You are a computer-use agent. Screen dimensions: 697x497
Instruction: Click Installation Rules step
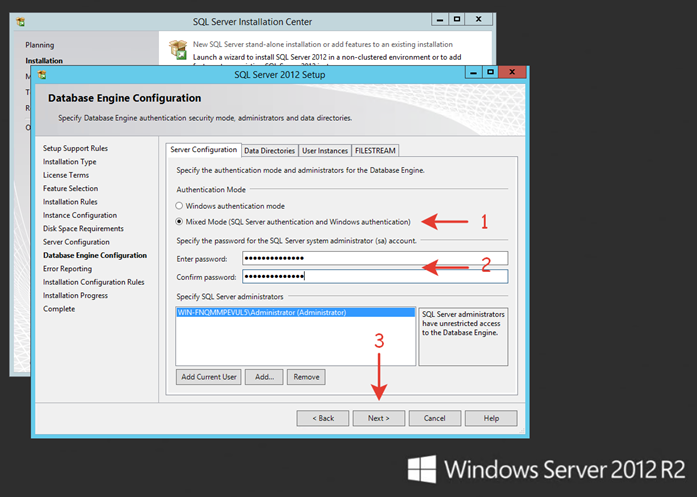(x=70, y=201)
